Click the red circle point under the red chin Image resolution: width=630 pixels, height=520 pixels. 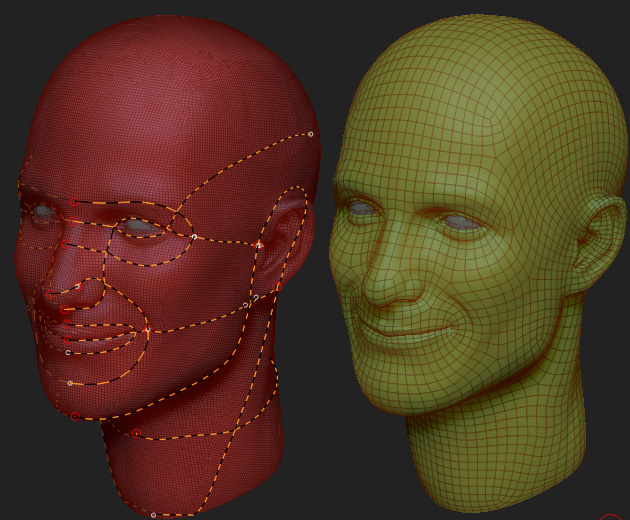click(x=74, y=416)
